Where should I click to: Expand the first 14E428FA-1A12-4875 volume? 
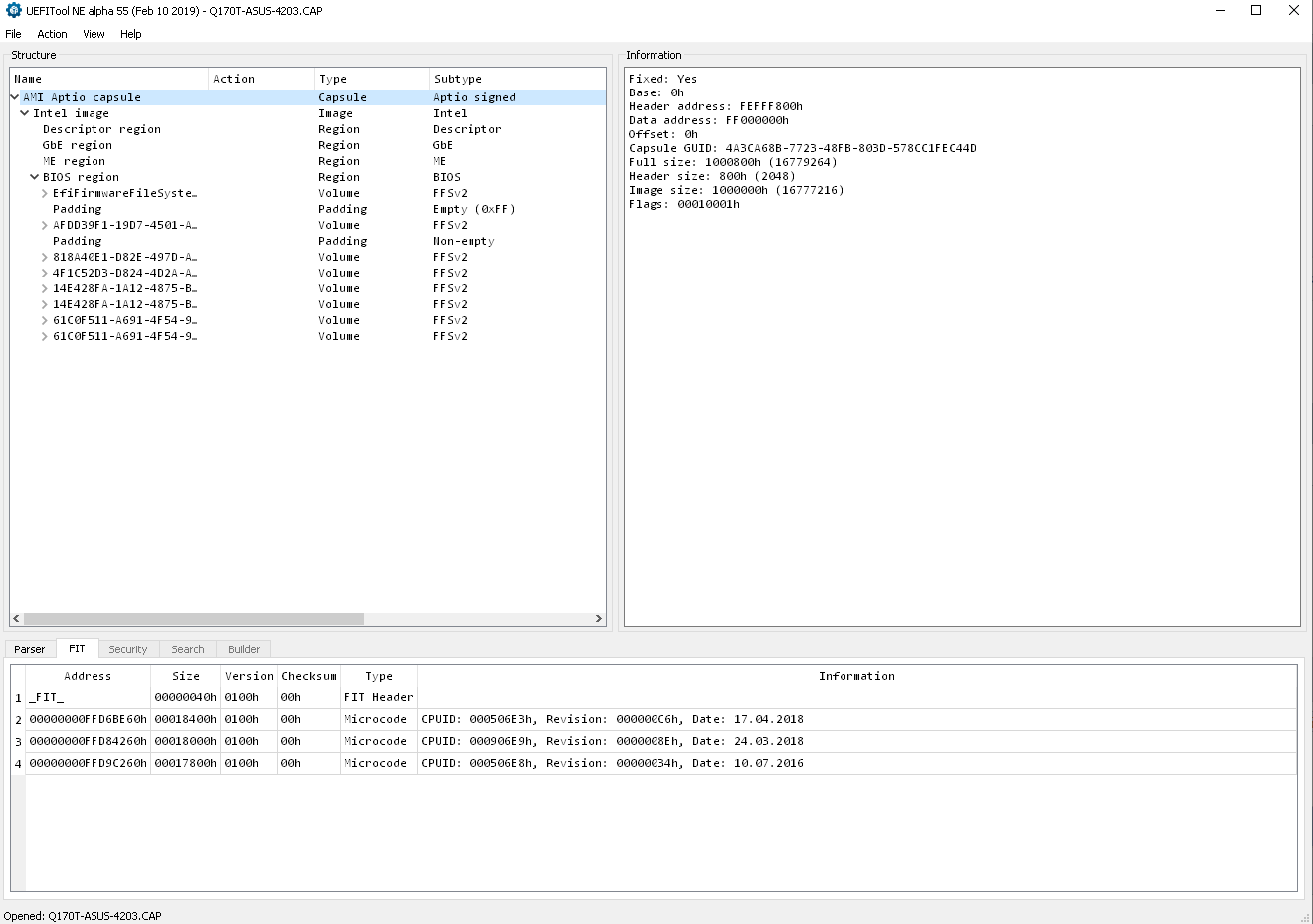coord(45,288)
